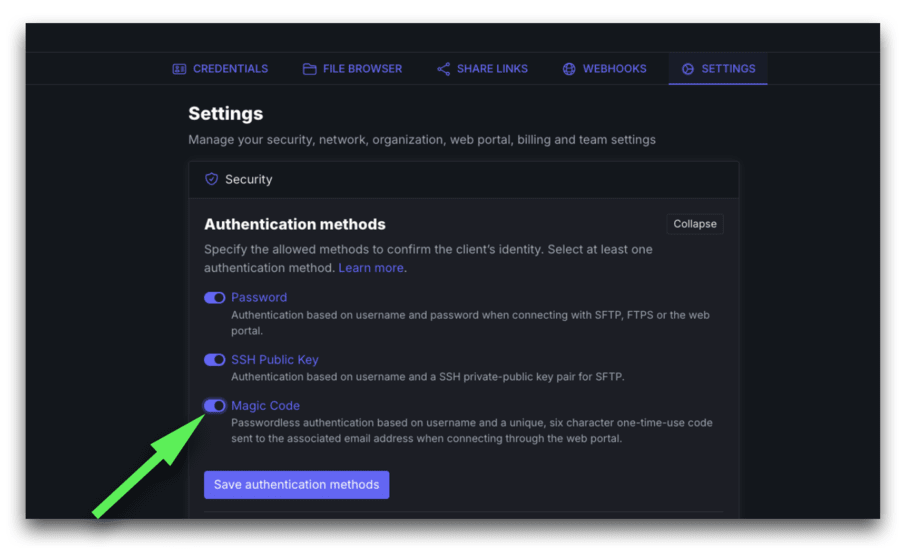Click the File Browser folder icon
This screenshot has width=900, height=549.
coord(310,69)
